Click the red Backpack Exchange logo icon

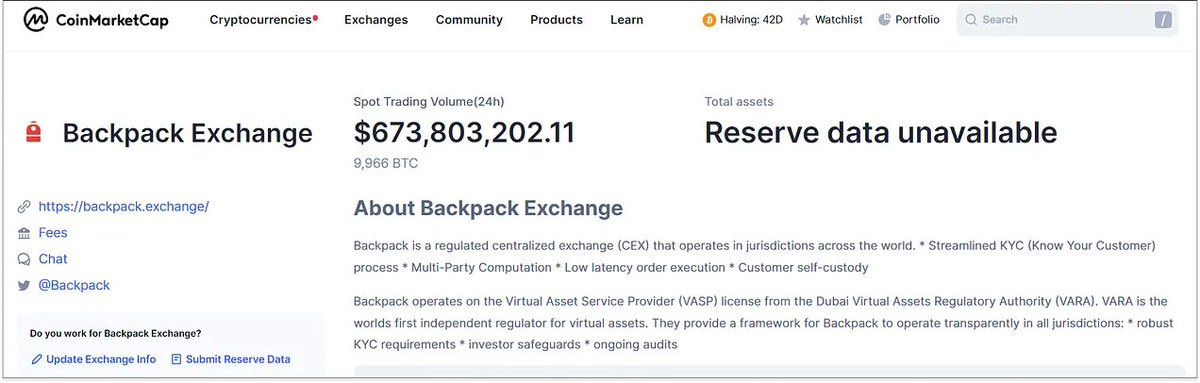[x=33, y=133]
